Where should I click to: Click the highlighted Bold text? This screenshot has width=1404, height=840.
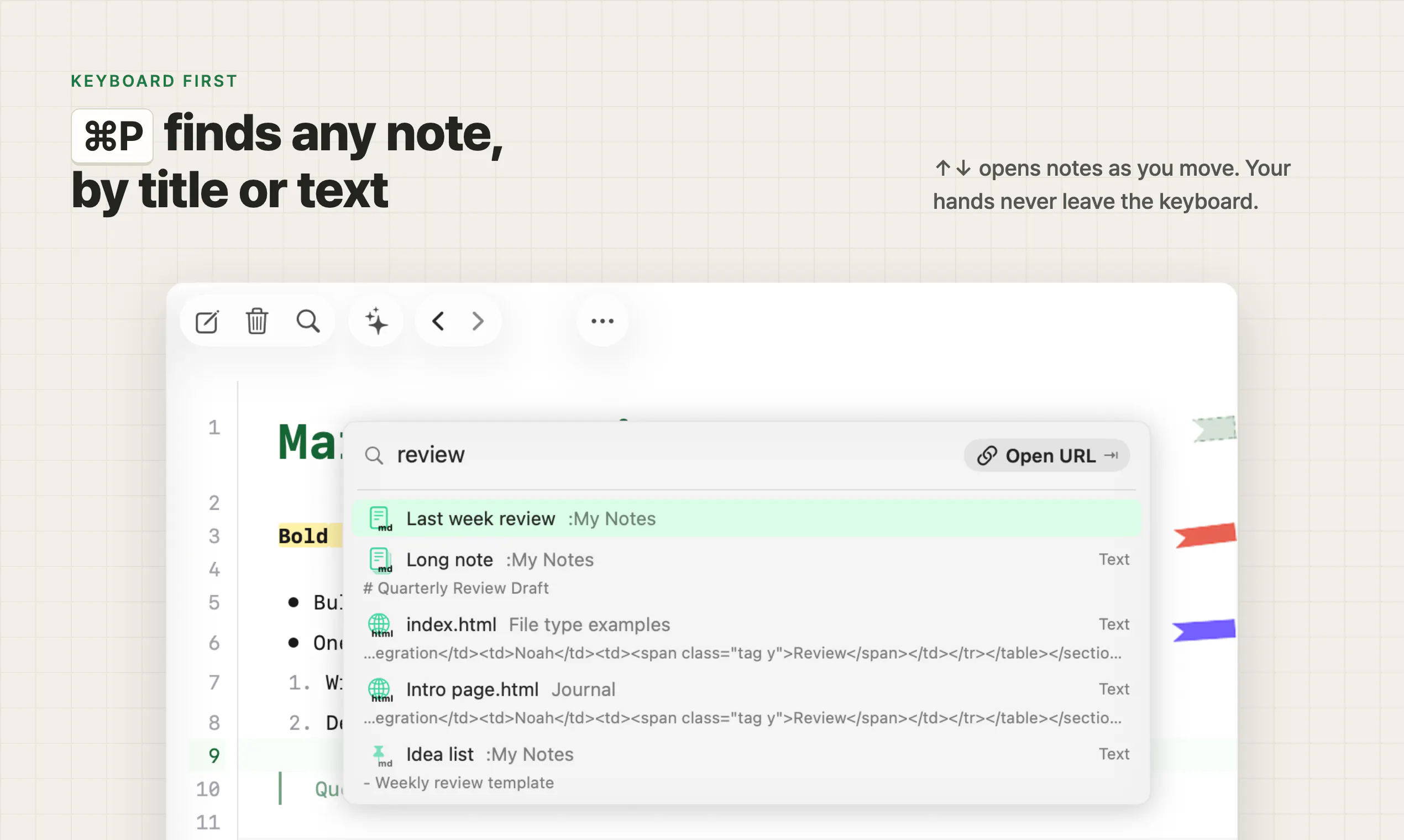303,535
